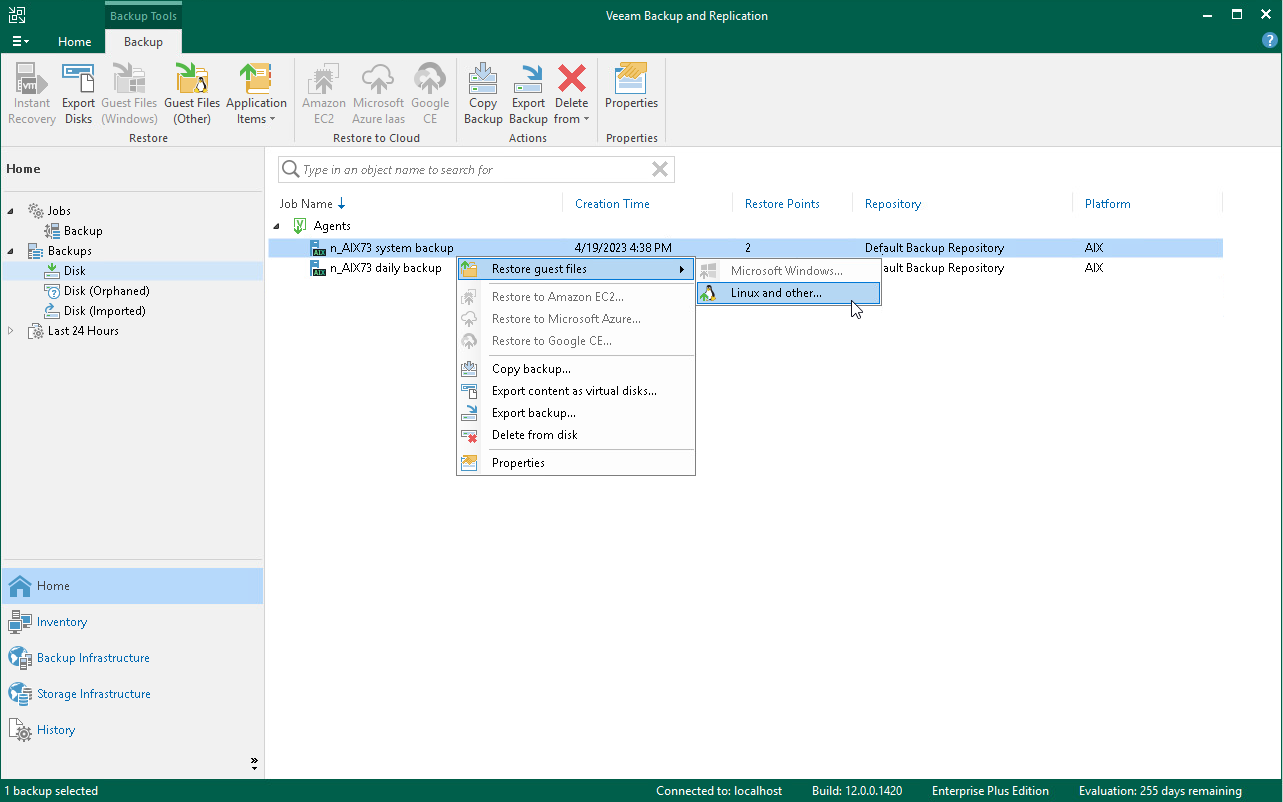Click Enterprise Plus Edition in status bar
The width and height of the screenshot is (1283, 802).
[990, 791]
